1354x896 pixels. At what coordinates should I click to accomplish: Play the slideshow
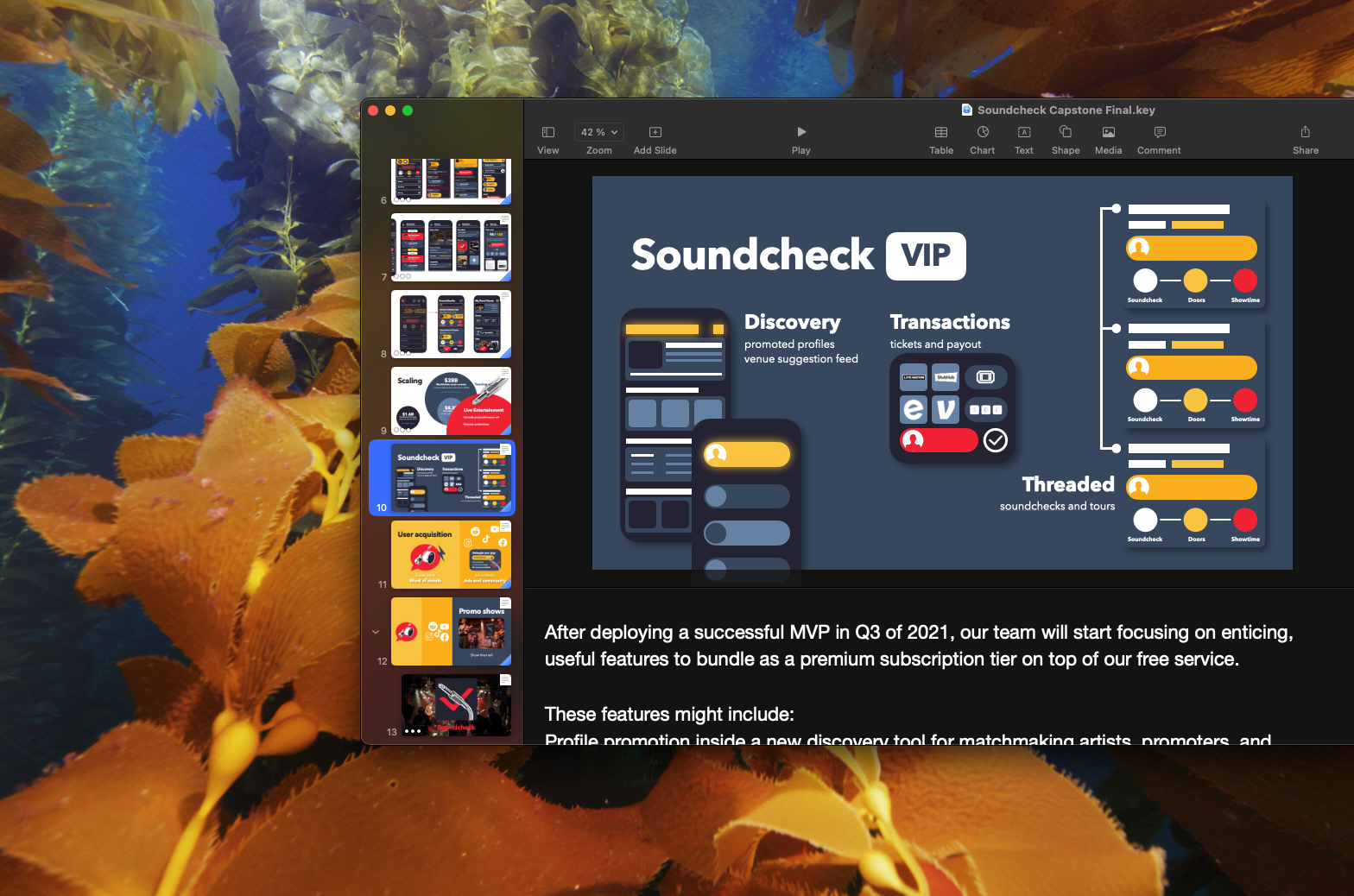click(x=801, y=132)
